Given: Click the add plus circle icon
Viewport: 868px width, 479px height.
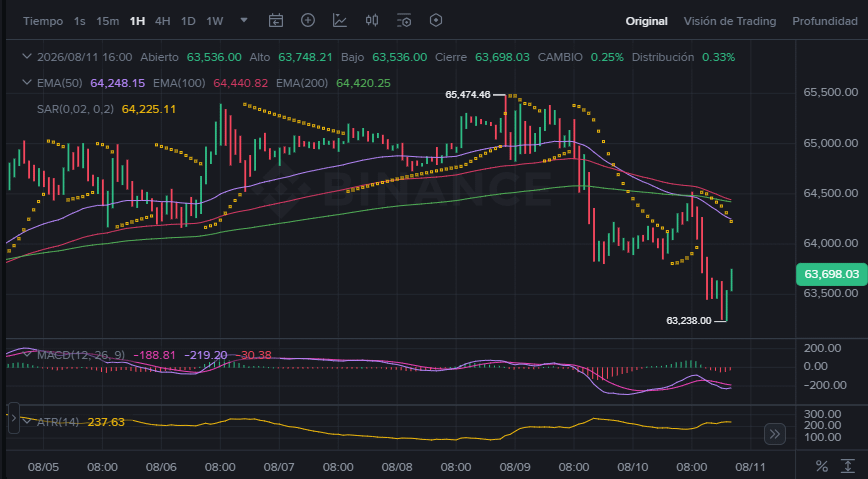Looking at the screenshot, I should (308, 20).
